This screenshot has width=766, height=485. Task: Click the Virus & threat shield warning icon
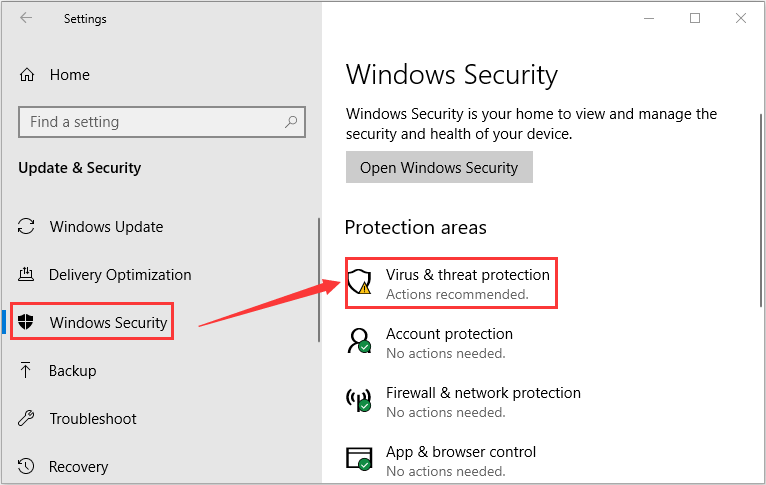tap(360, 282)
